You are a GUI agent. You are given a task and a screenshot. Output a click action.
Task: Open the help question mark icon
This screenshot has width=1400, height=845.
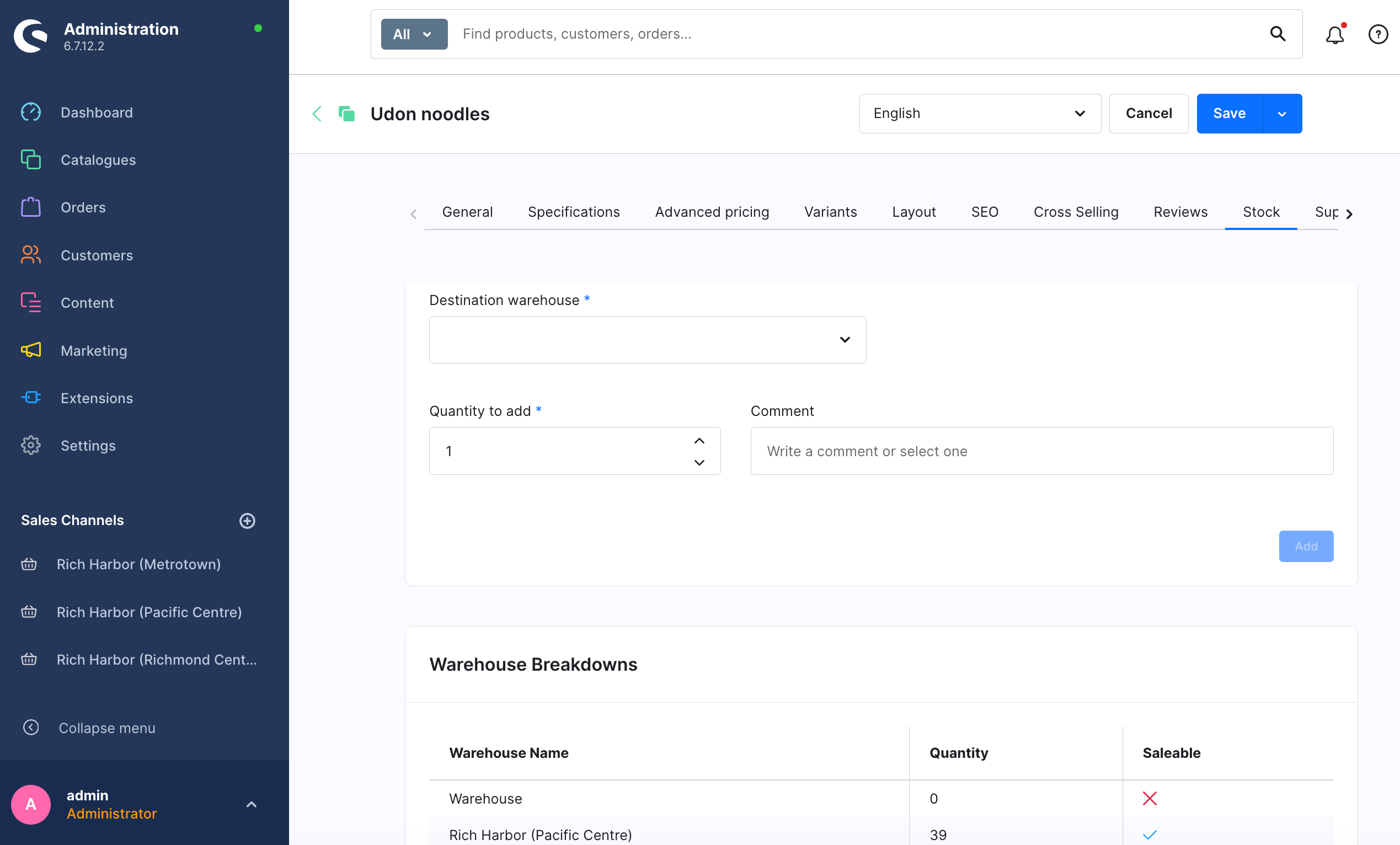[x=1378, y=34]
